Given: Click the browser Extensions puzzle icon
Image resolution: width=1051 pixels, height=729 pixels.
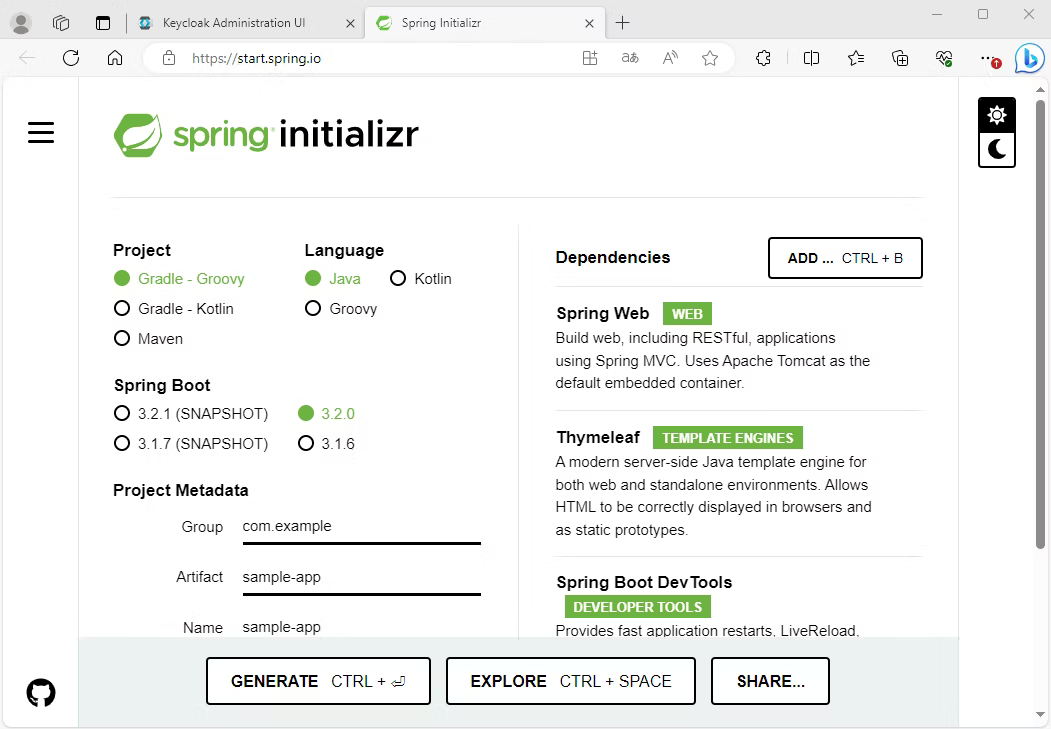Looking at the screenshot, I should point(763,58).
